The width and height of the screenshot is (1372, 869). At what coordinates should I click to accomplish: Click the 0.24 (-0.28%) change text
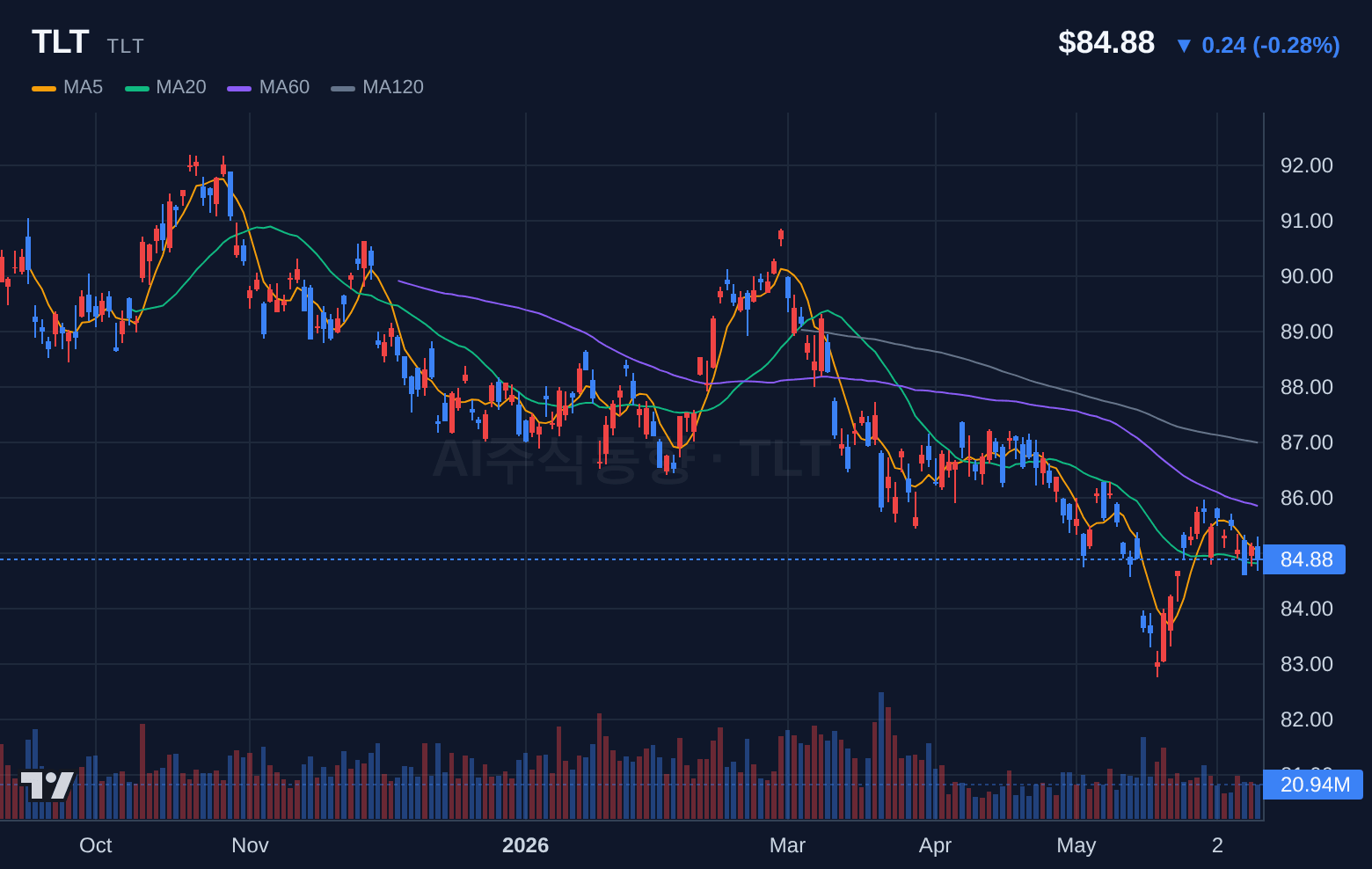[x=1271, y=45]
